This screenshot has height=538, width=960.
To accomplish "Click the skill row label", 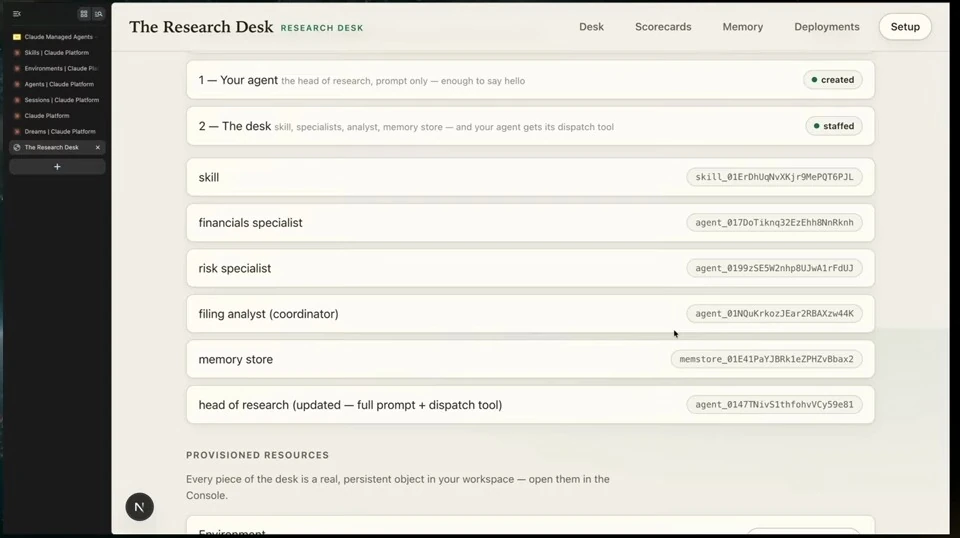I will coord(209,177).
